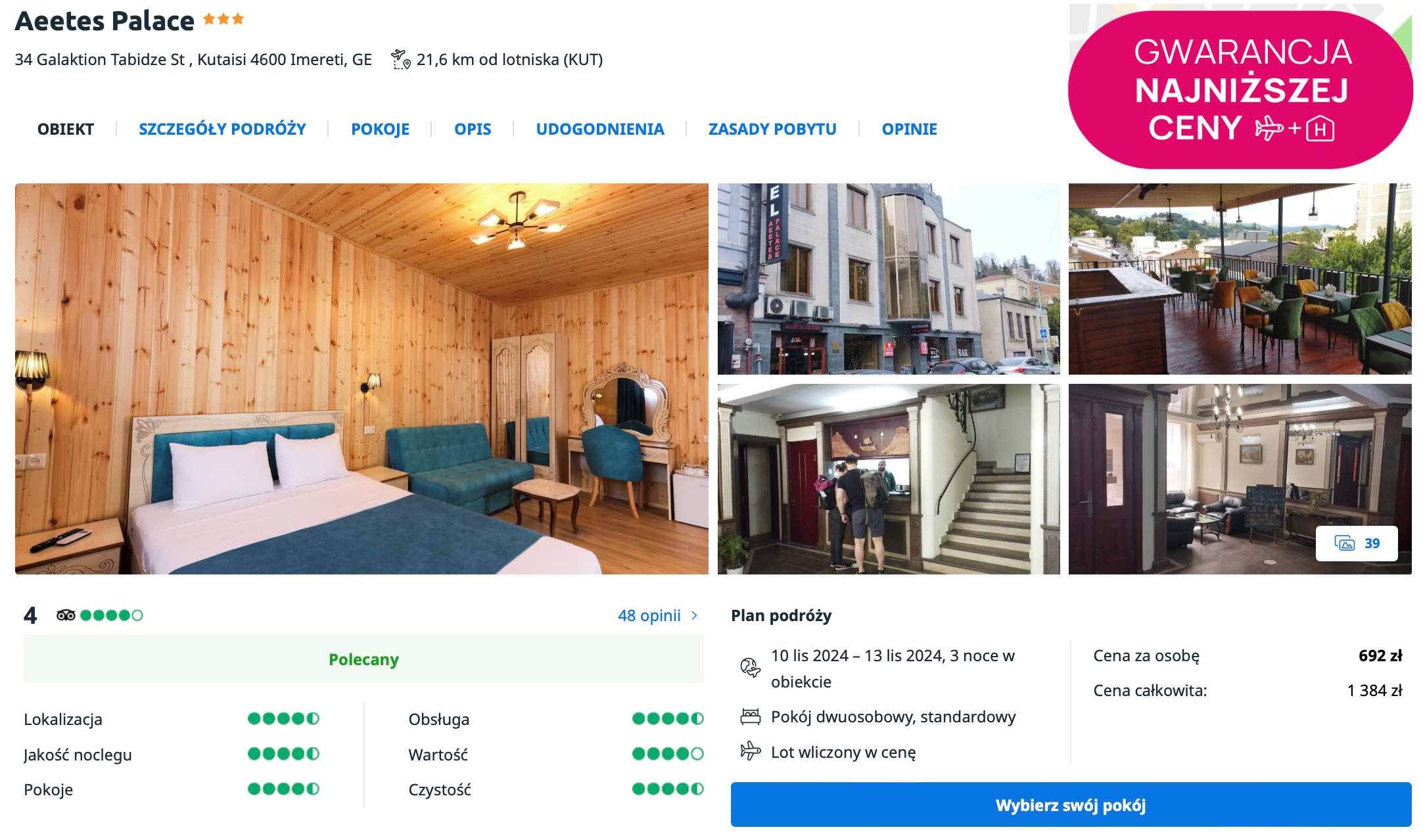Go to SZCZEGÓŁY PODRÓŻY section

tap(222, 129)
